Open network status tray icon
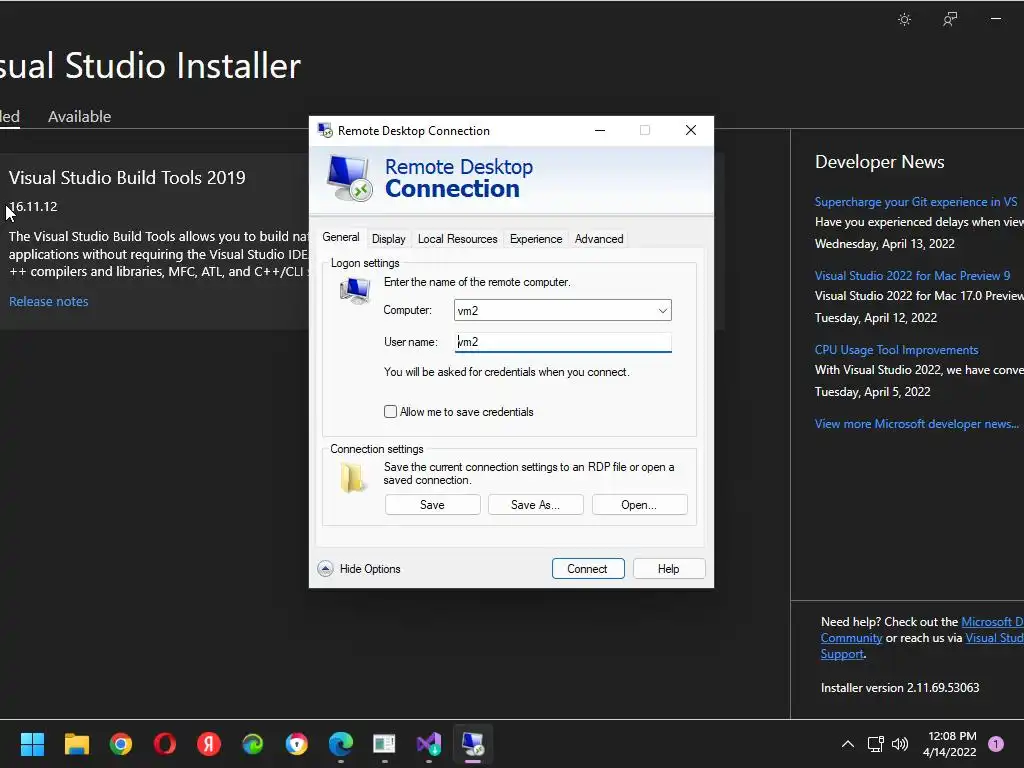The height and width of the screenshot is (768, 1024). [876, 744]
